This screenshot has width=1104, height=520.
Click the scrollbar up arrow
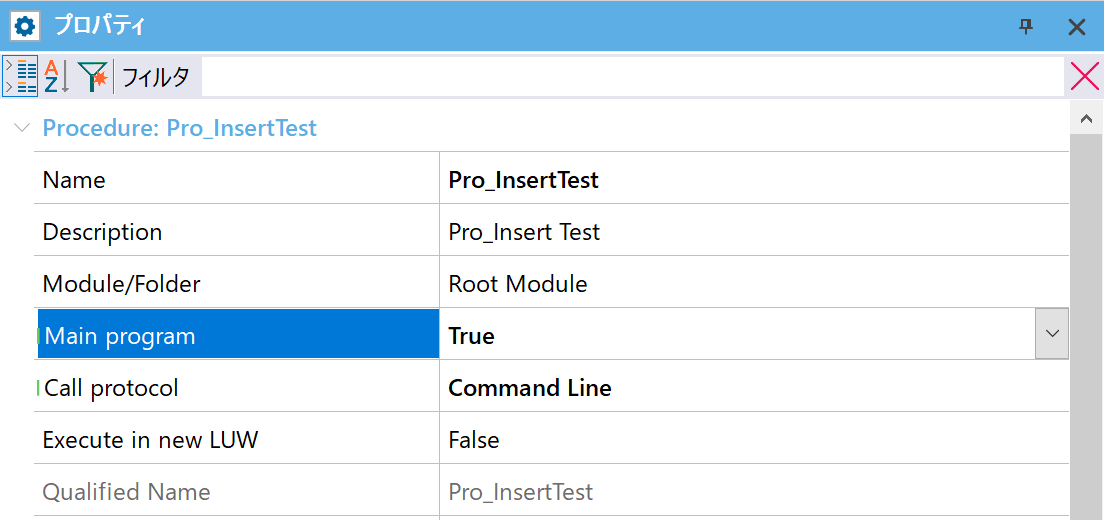coord(1086,119)
